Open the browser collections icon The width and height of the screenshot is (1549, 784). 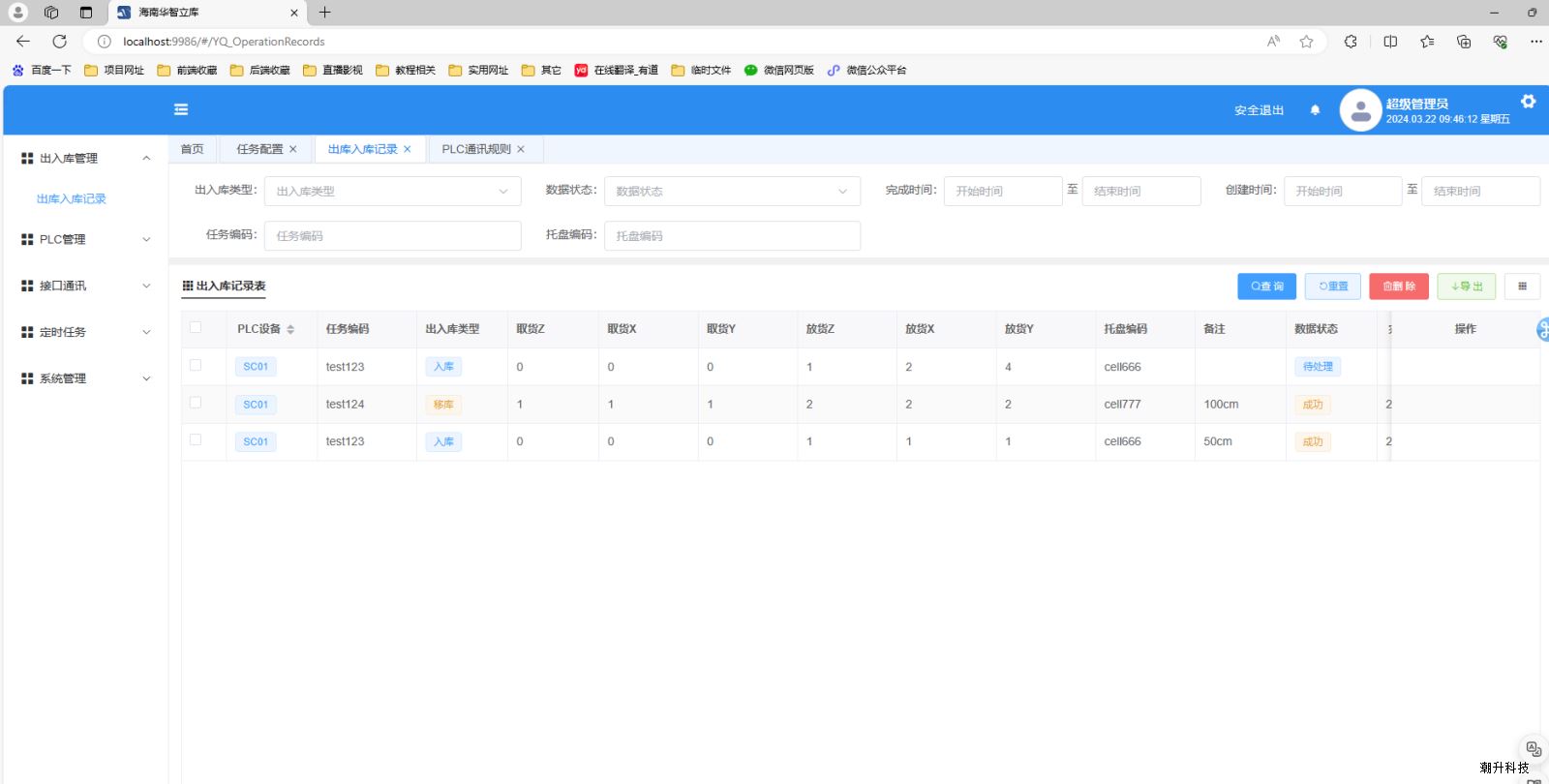coord(1464,42)
